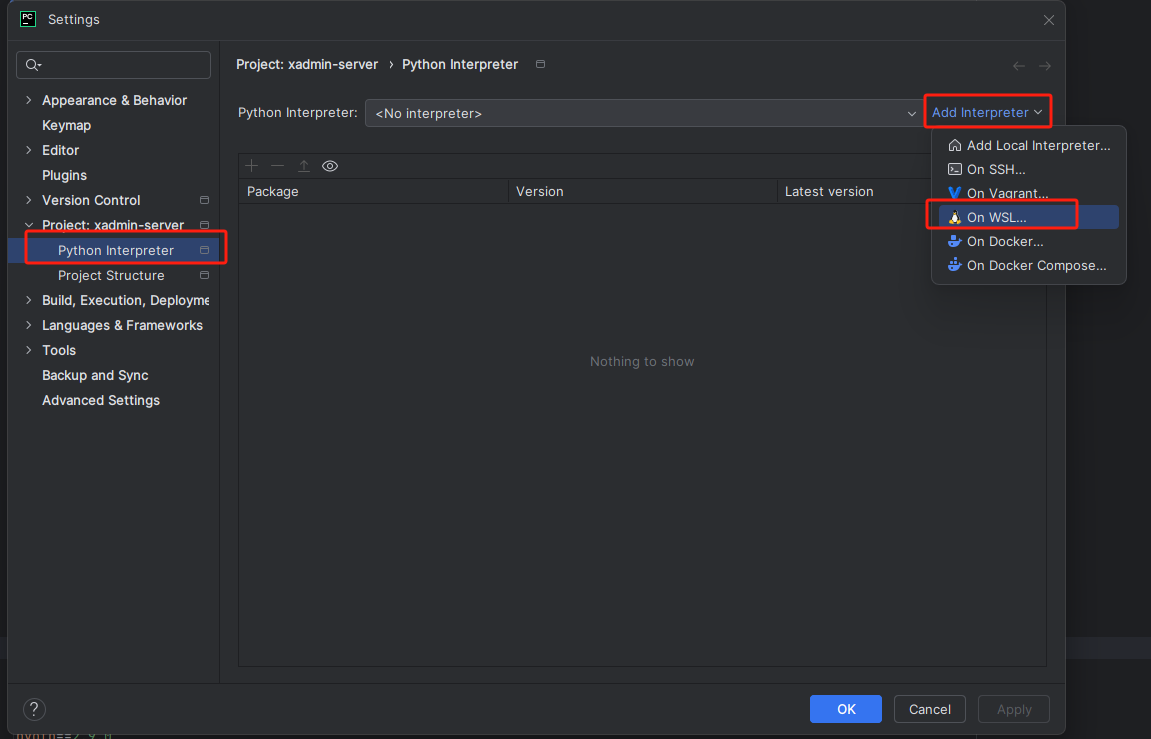The image size is (1151, 739).
Task: Click the search magnifier icon in settings
Action: tap(32, 65)
